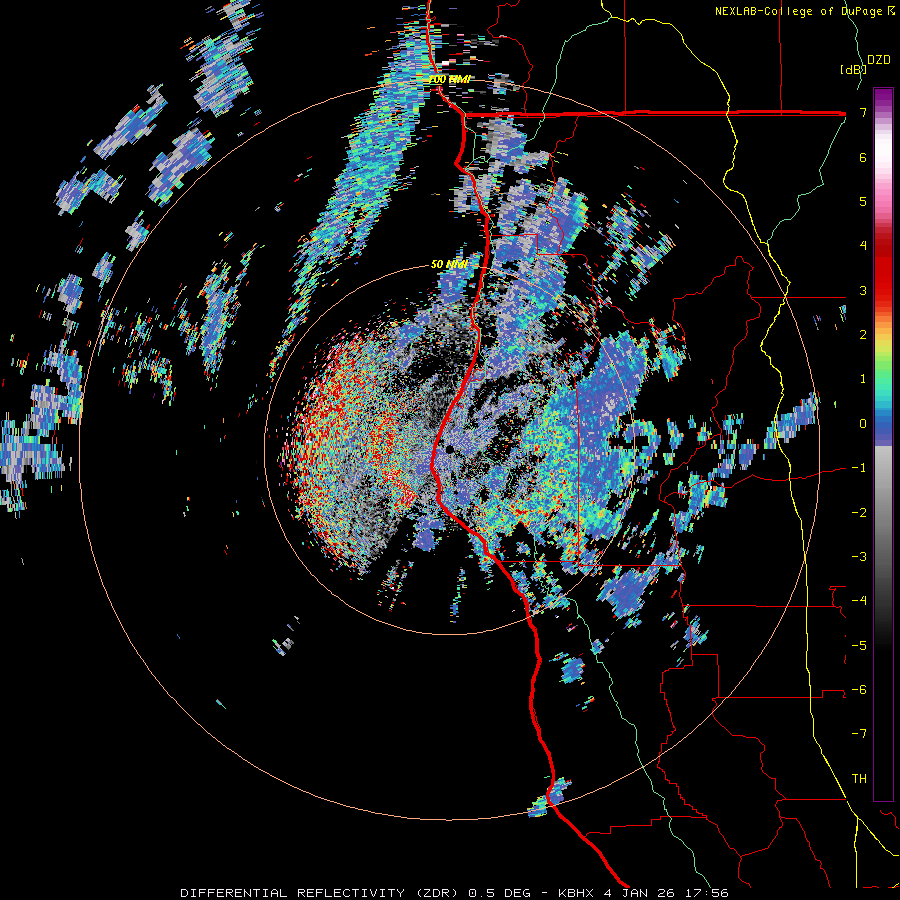The width and height of the screenshot is (900, 900).
Task: Select the 3 value on the color scale
Action: coord(863,290)
